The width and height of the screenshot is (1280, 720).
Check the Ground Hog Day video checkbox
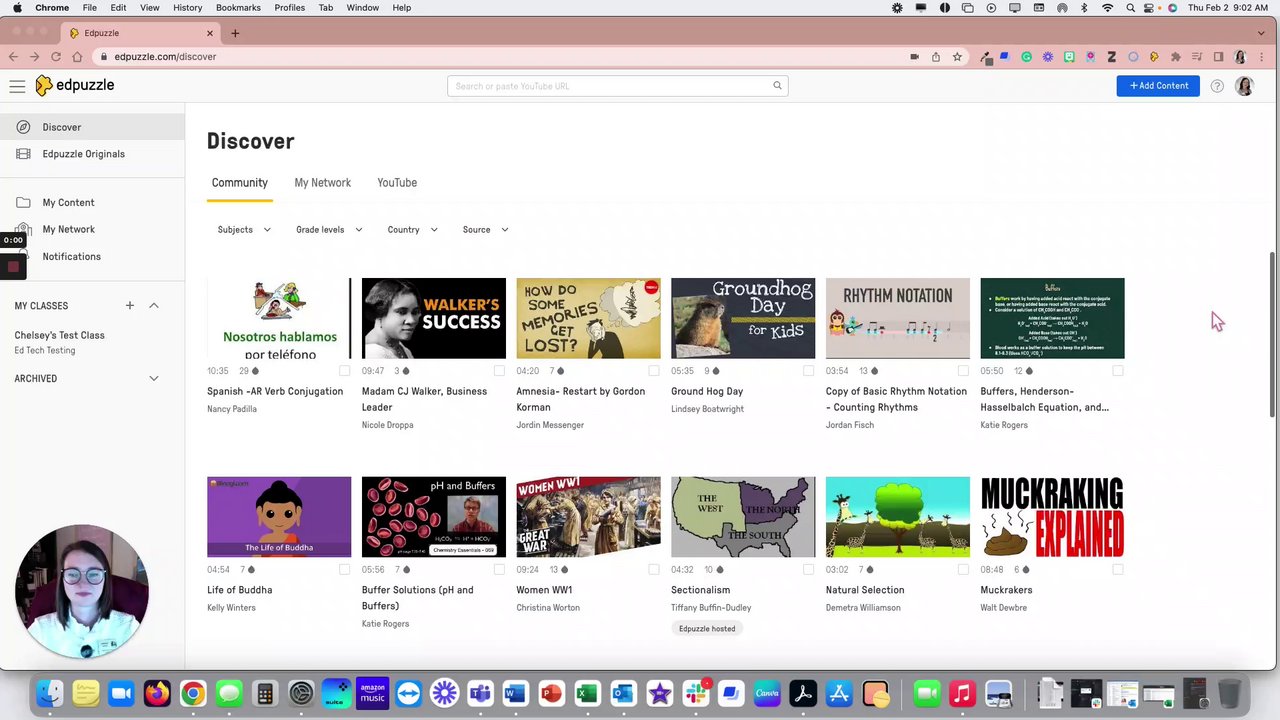[x=808, y=371]
